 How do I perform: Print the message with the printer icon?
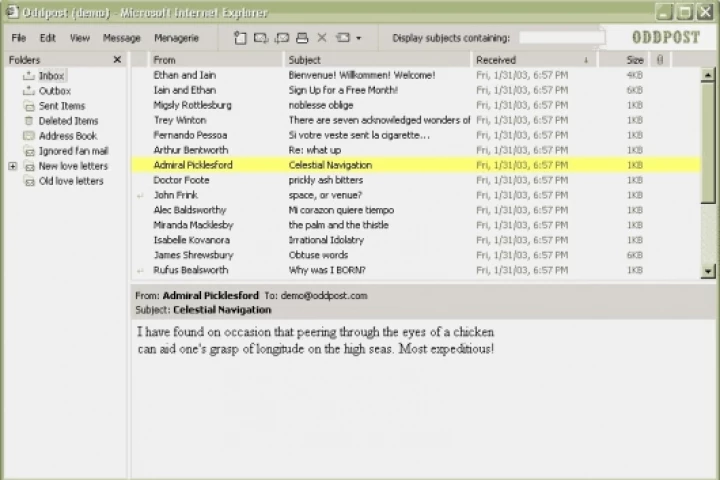[302, 38]
